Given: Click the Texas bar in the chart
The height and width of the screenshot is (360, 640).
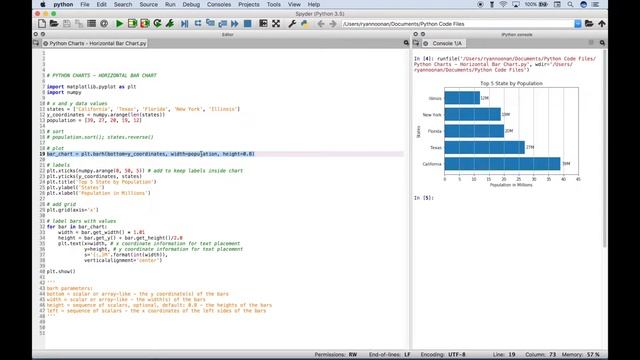Looking at the screenshot, I should click(x=484, y=147).
